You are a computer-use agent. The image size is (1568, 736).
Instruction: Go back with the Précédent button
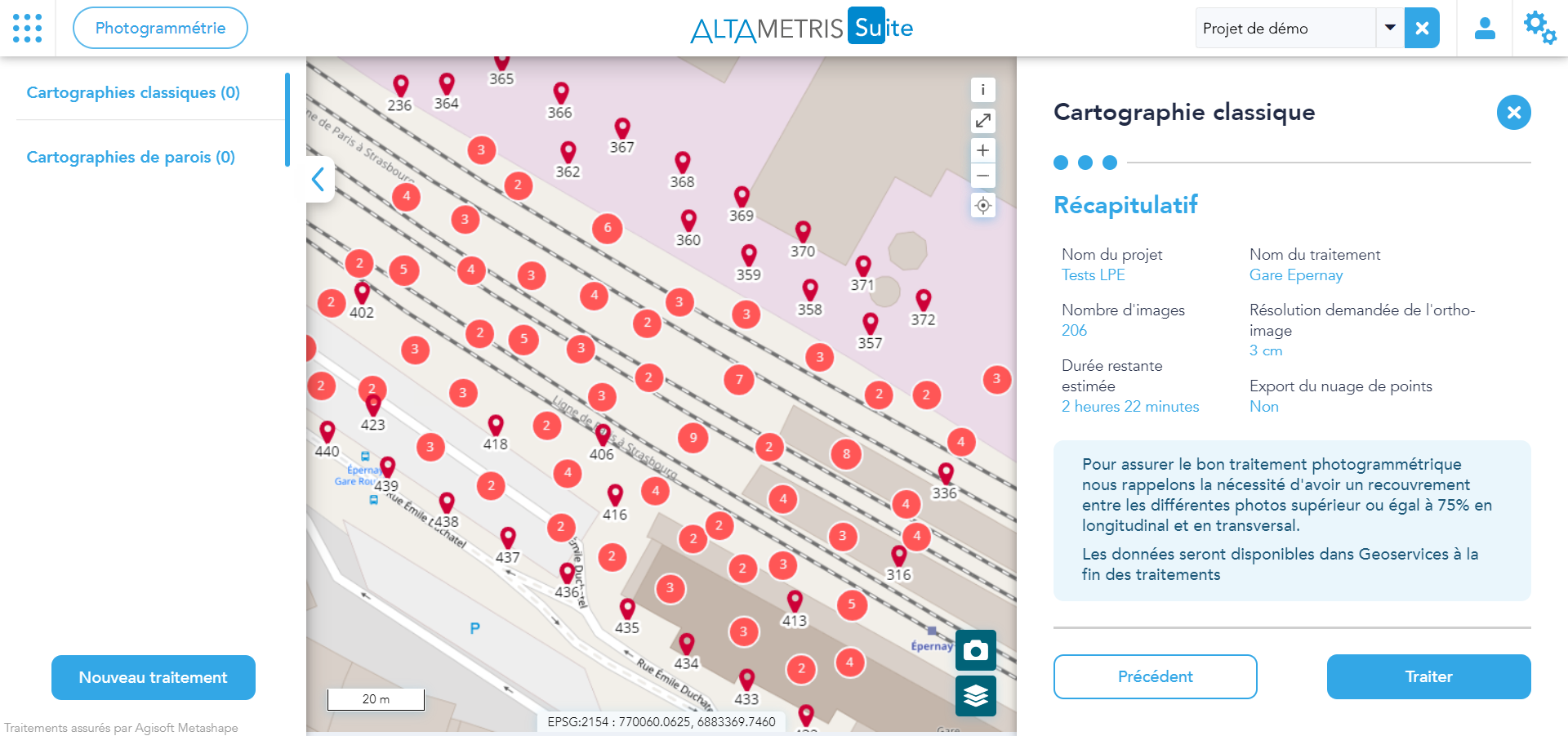(1155, 676)
